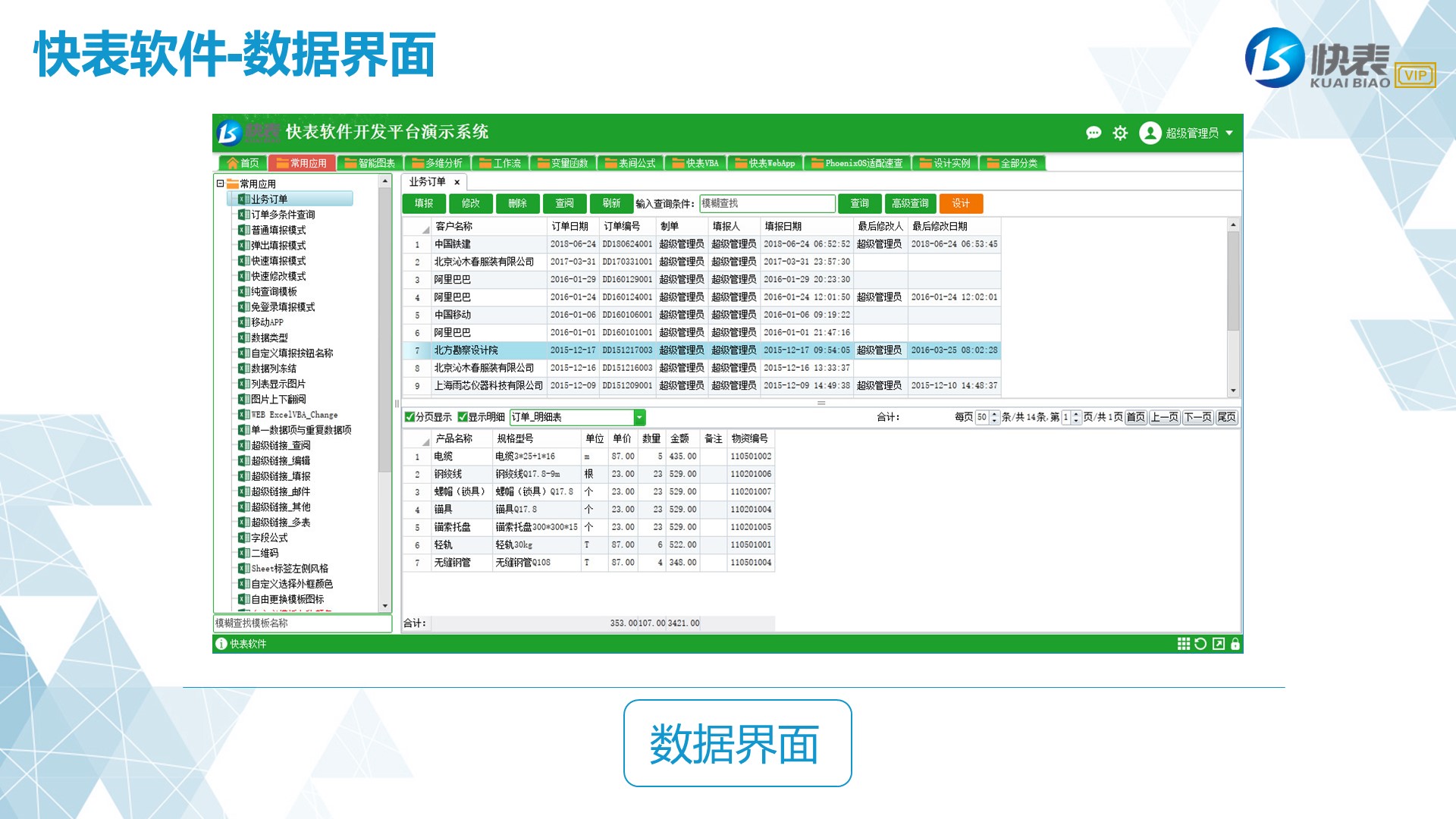Select the 北方勘察设计院 order row
1456x819 pixels.
pos(701,350)
